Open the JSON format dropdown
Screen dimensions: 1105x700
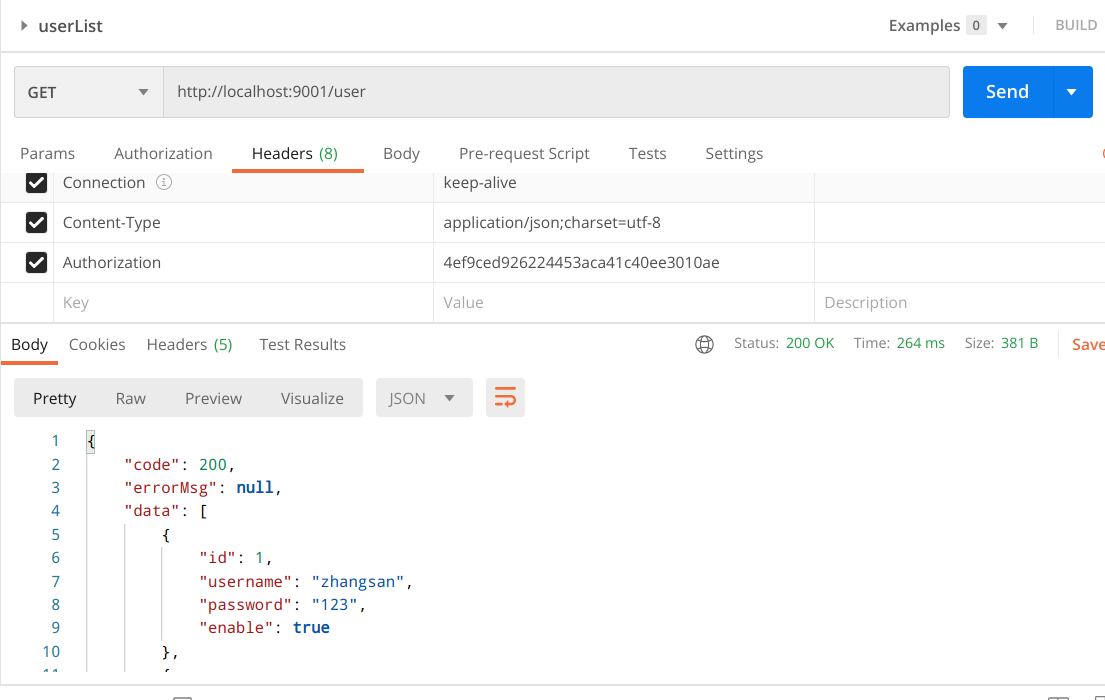coord(423,398)
